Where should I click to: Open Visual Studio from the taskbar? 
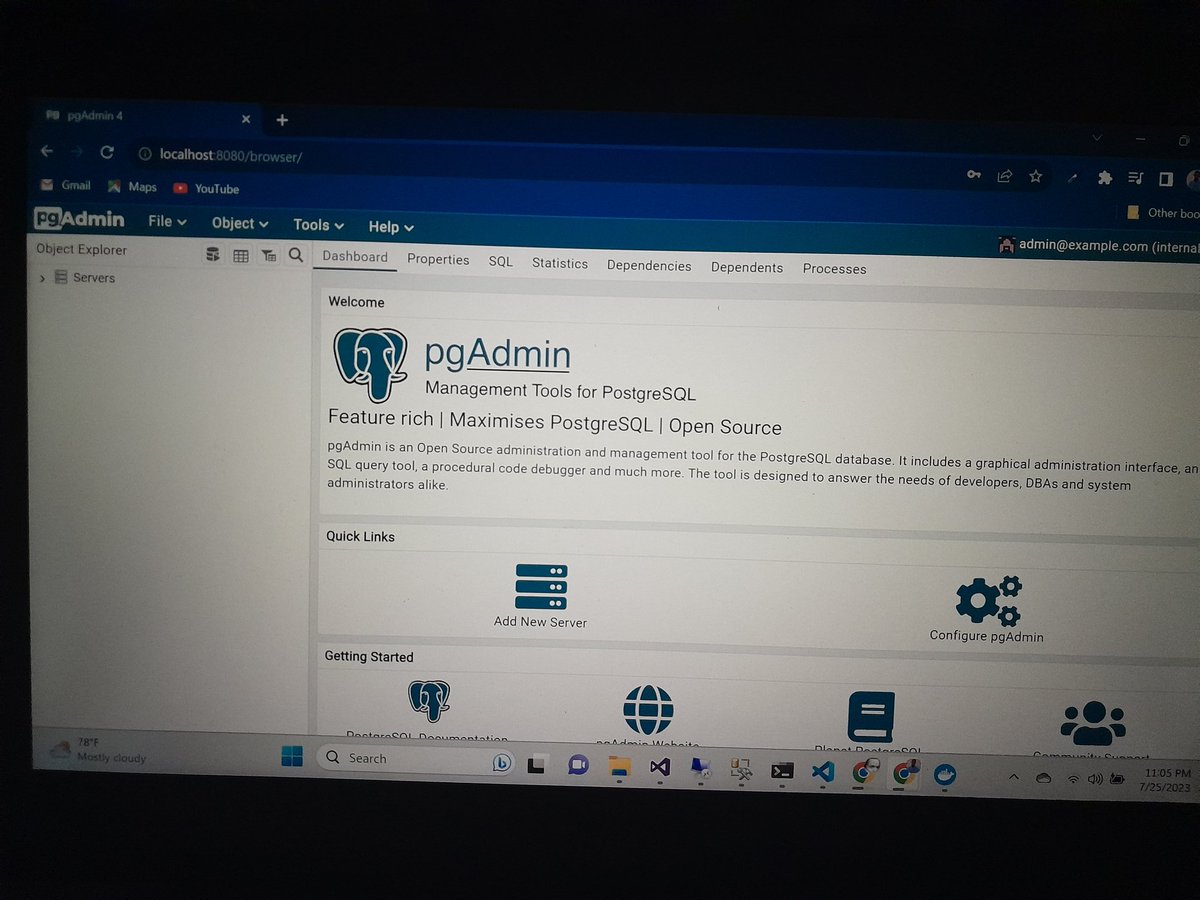659,768
